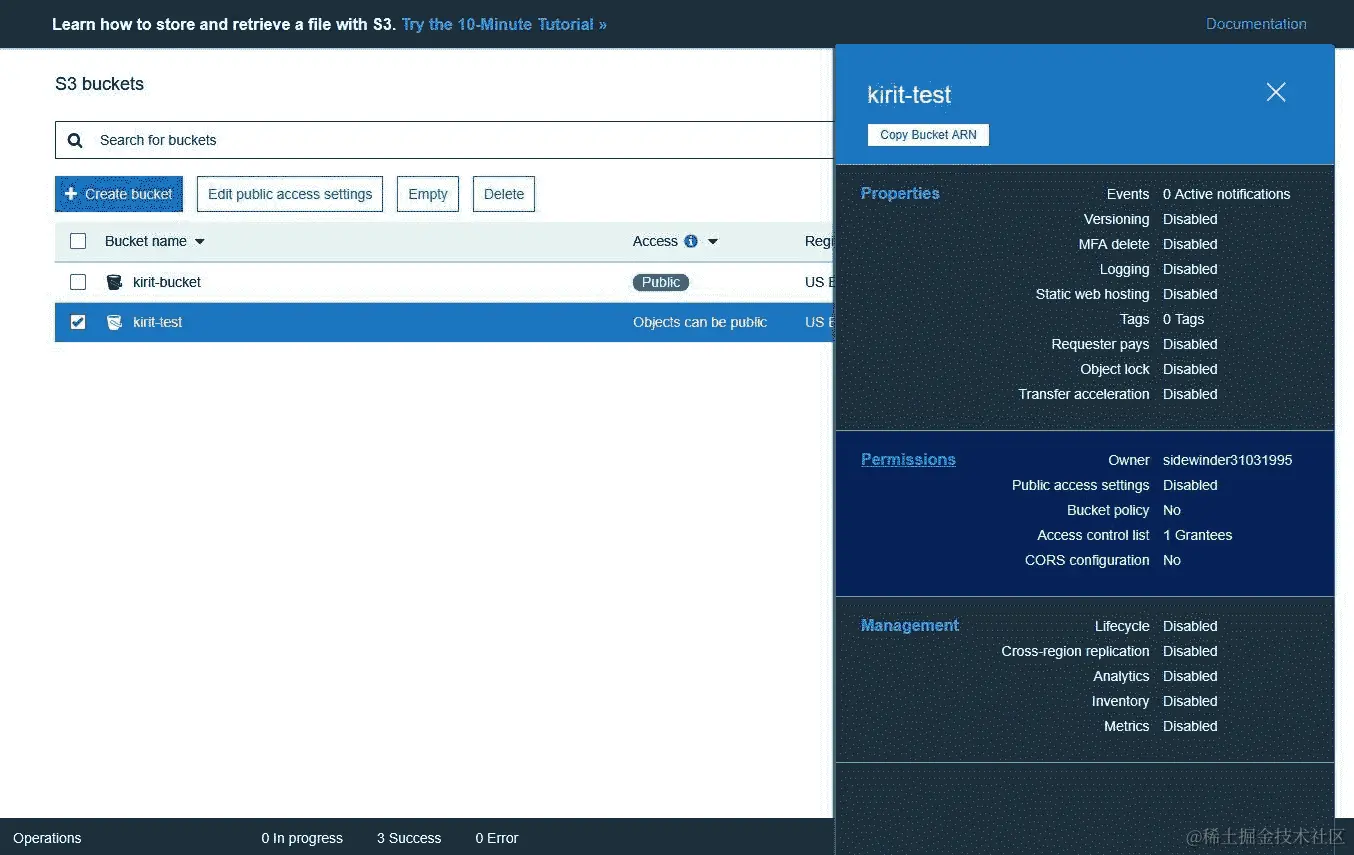Click Analytics label
1354x855 pixels.
click(1121, 676)
